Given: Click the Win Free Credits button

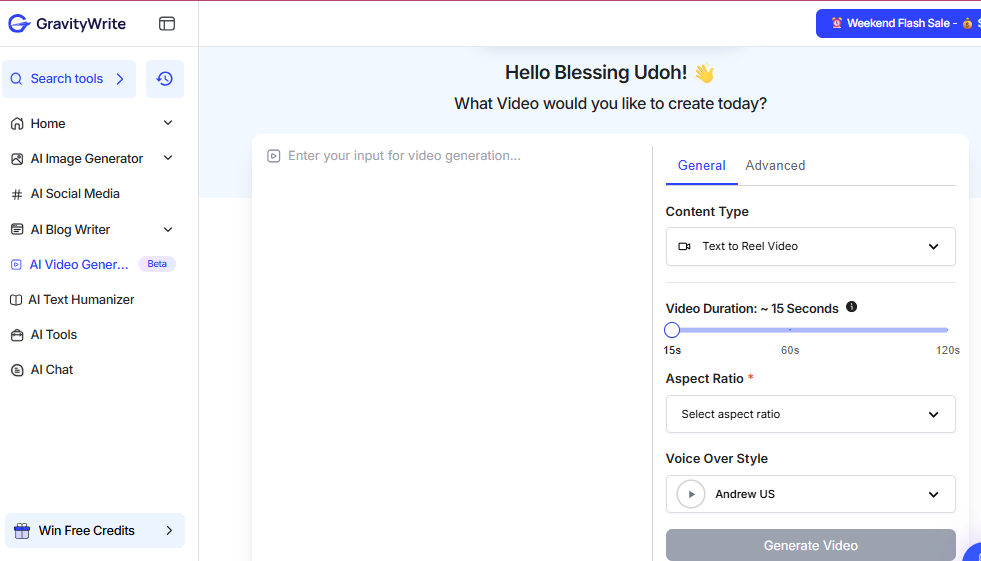Looking at the screenshot, I should (x=95, y=531).
